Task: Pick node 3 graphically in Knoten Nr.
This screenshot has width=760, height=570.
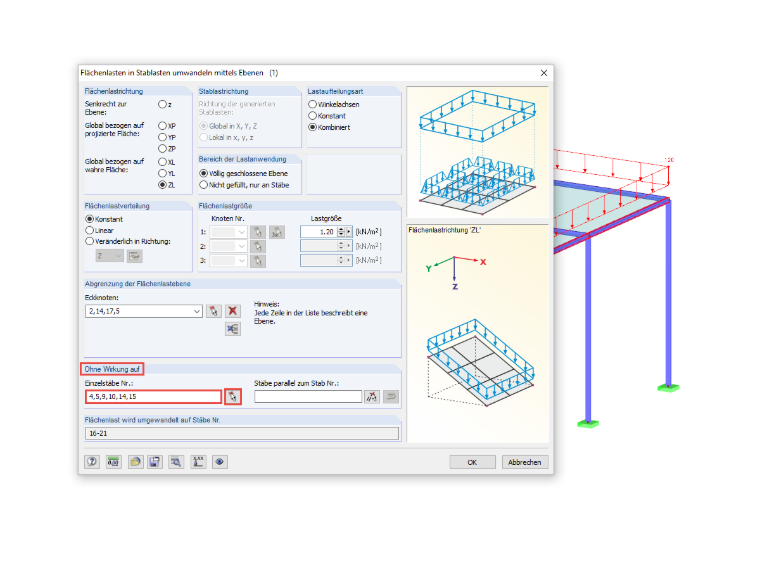Action: click(258, 261)
